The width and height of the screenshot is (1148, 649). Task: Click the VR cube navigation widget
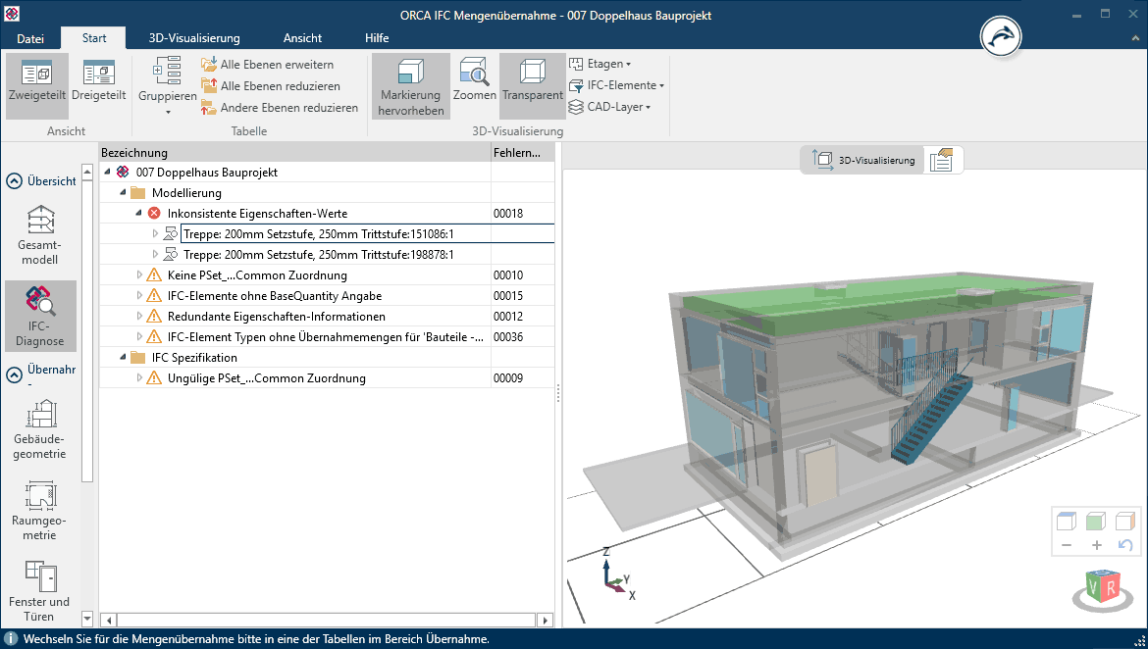1103,588
